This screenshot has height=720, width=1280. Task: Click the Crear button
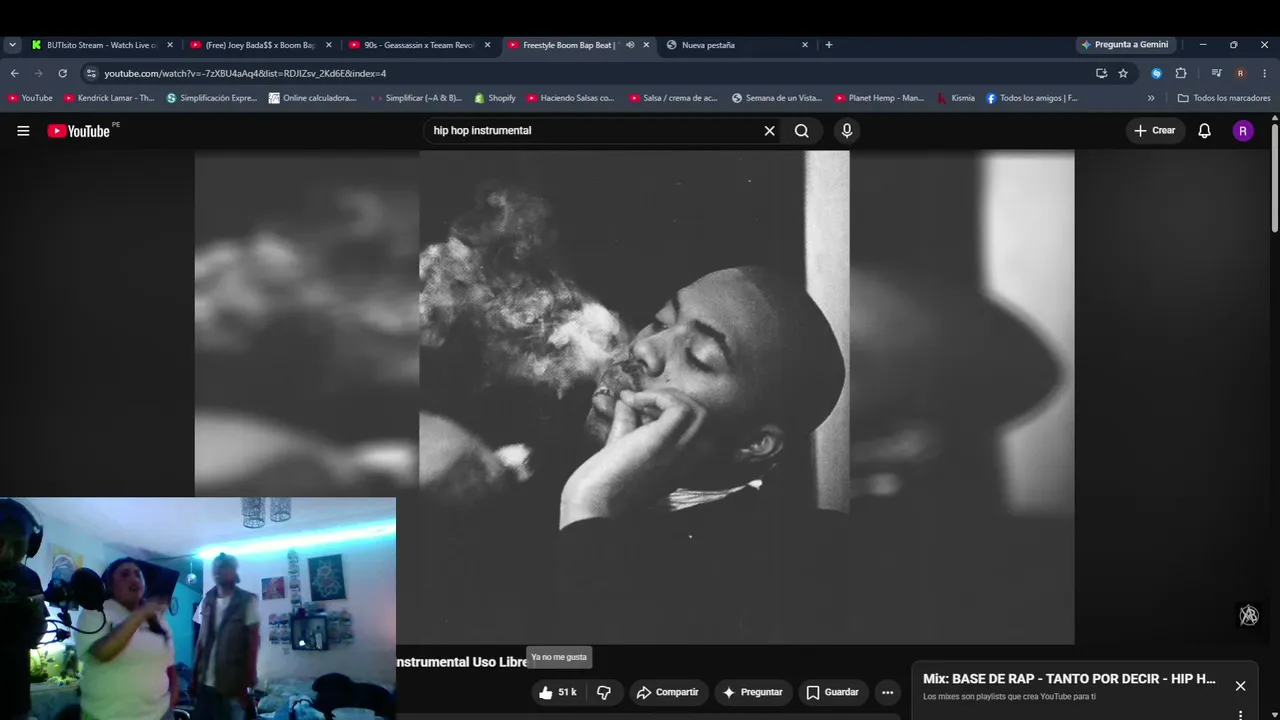coord(1155,131)
